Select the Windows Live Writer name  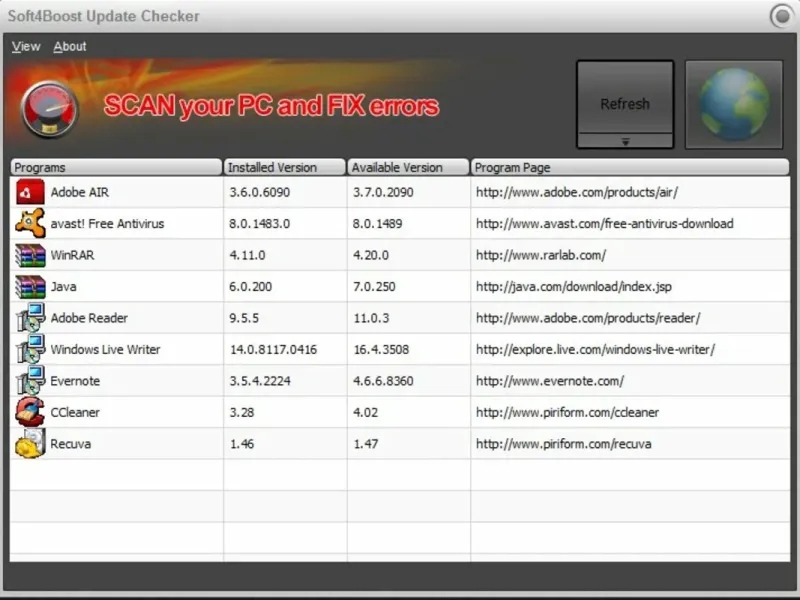click(x=105, y=349)
